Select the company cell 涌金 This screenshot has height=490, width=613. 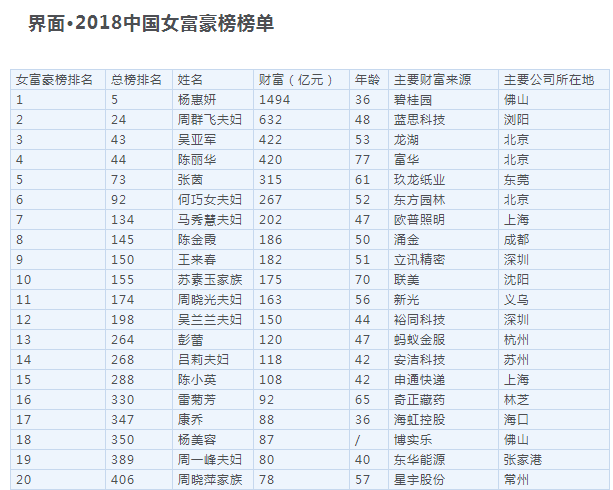coord(406,239)
